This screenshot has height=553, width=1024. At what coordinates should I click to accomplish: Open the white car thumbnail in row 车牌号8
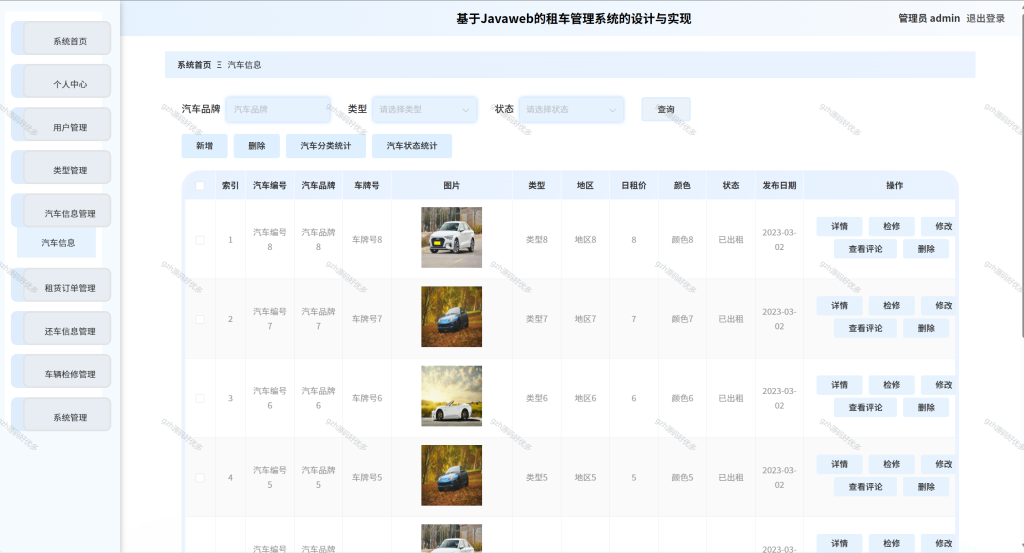451,237
